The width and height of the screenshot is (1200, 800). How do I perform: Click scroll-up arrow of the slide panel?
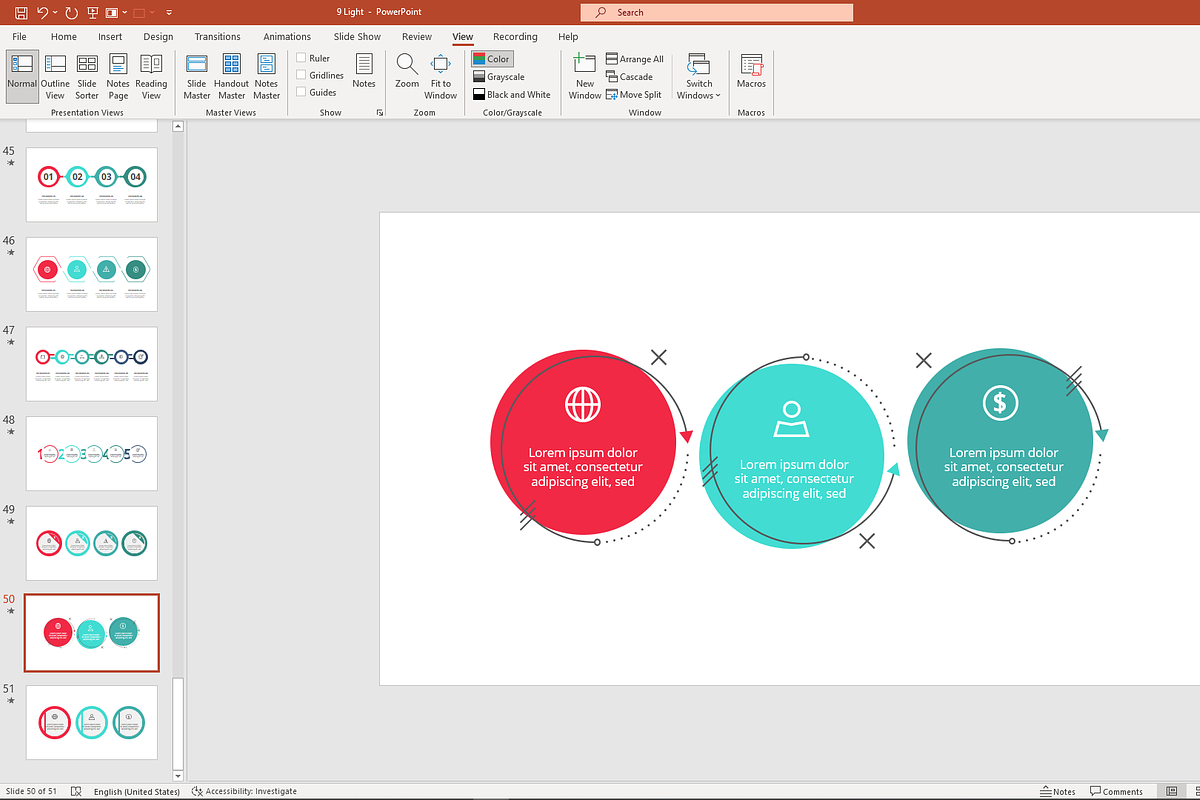[178, 127]
